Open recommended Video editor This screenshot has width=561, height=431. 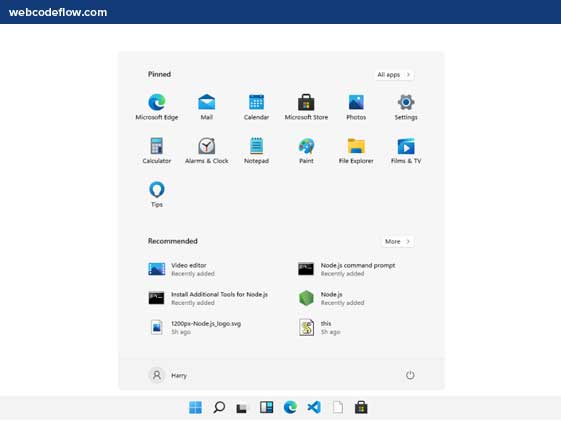click(x=181, y=269)
